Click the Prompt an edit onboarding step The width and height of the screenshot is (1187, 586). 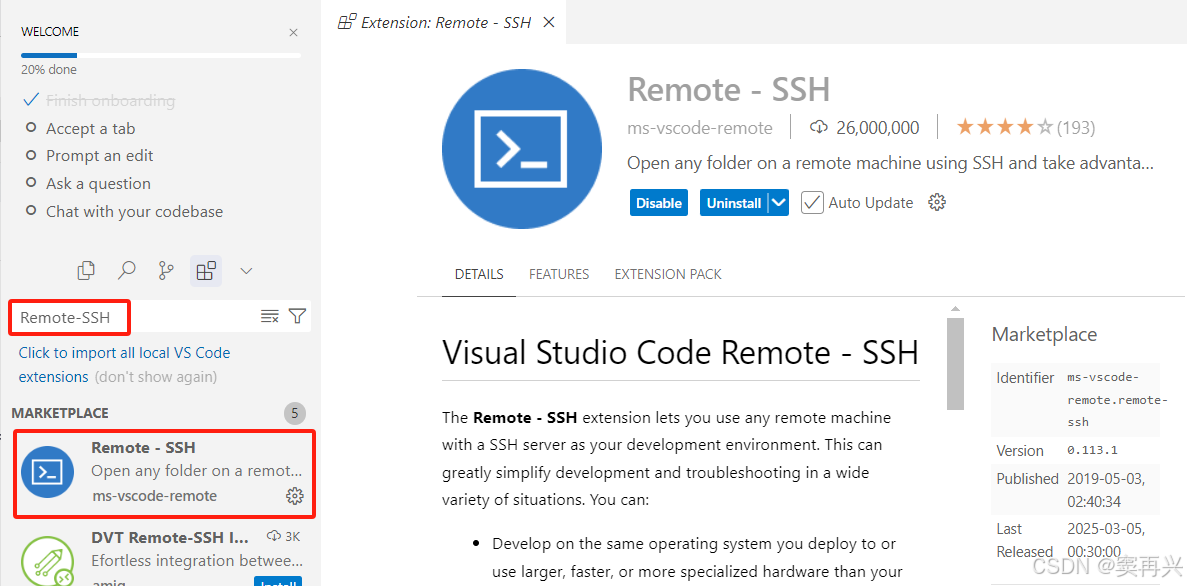pos(100,156)
